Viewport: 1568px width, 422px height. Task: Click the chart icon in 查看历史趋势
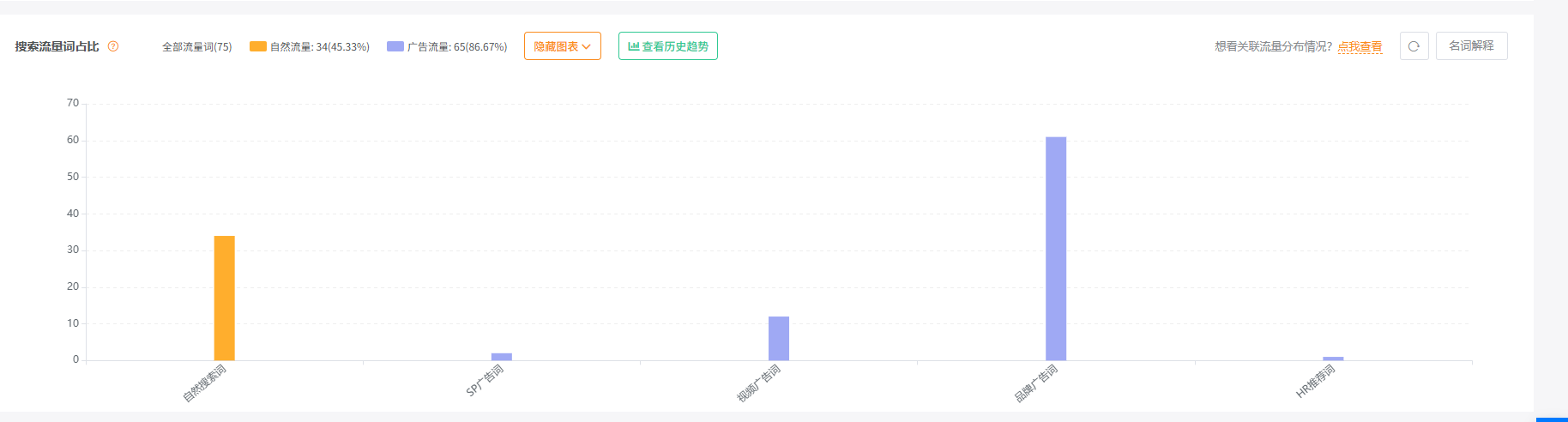coord(634,46)
